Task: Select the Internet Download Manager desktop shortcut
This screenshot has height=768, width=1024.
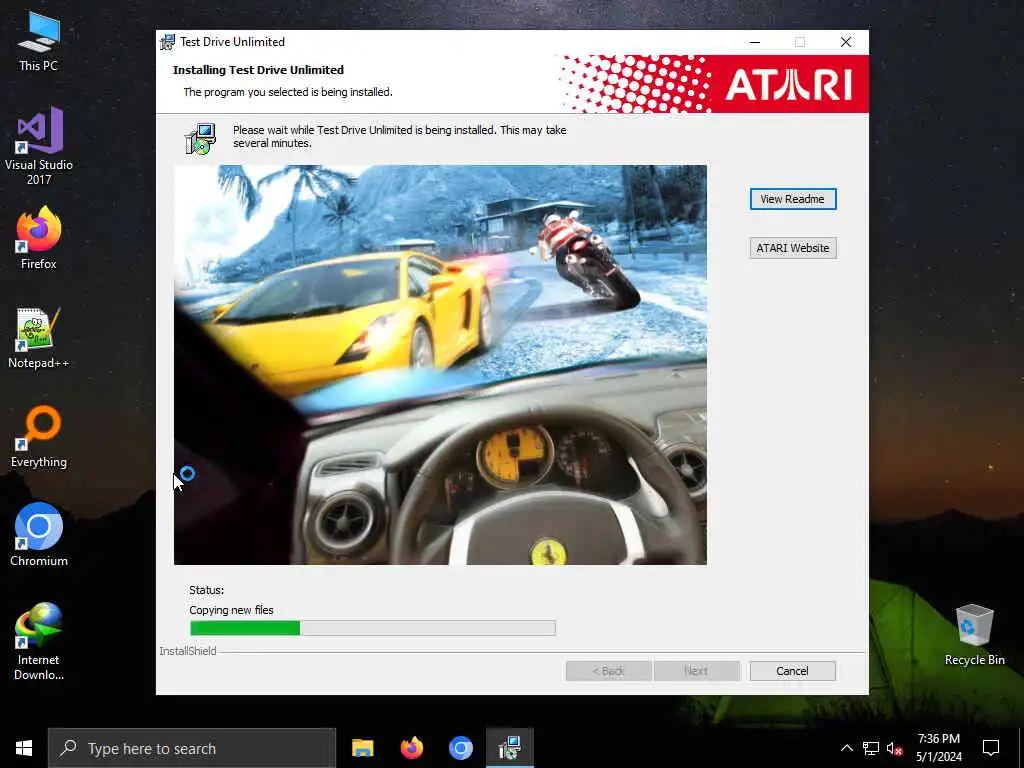Action: [39, 641]
